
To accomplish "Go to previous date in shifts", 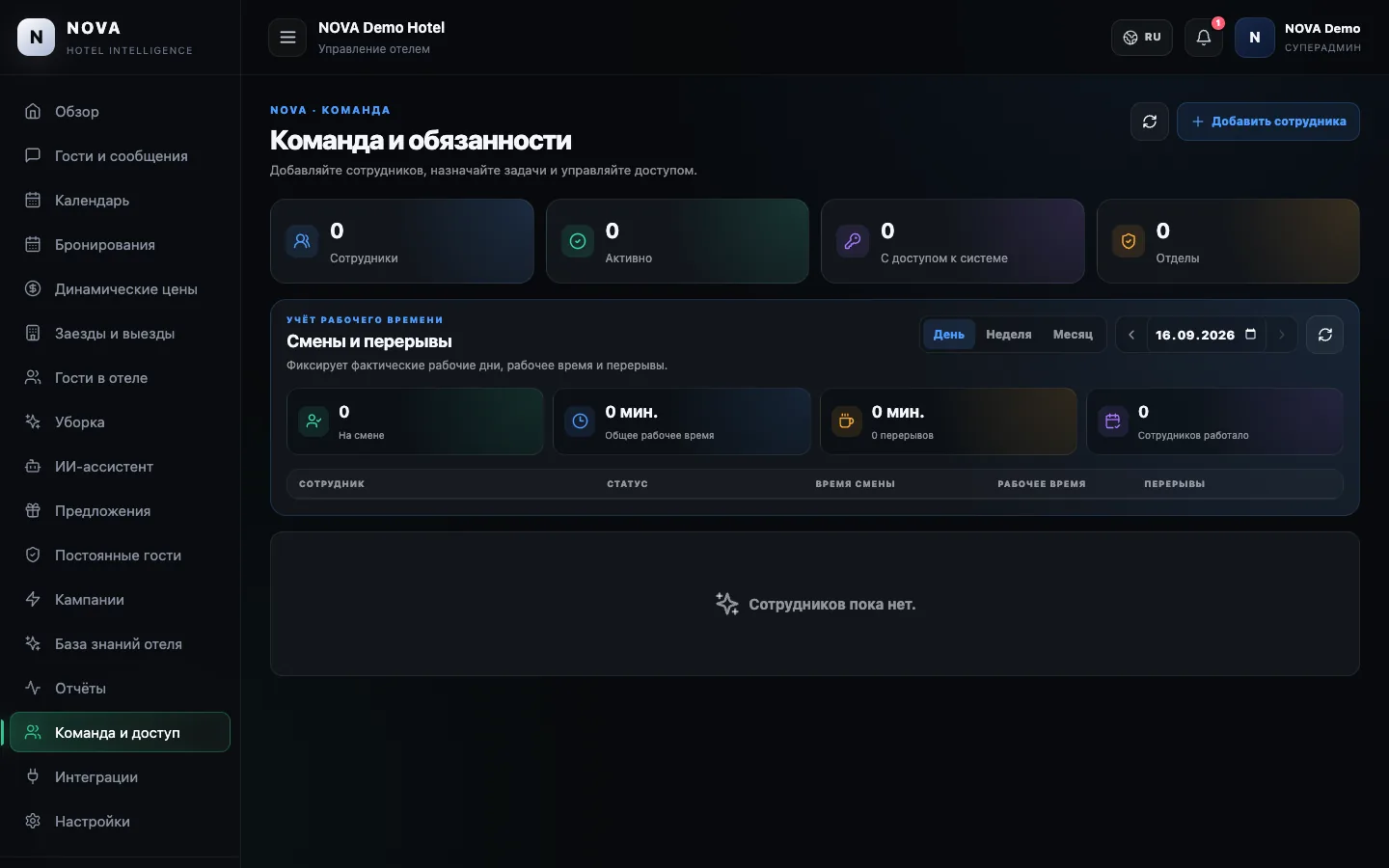I will point(1131,335).
